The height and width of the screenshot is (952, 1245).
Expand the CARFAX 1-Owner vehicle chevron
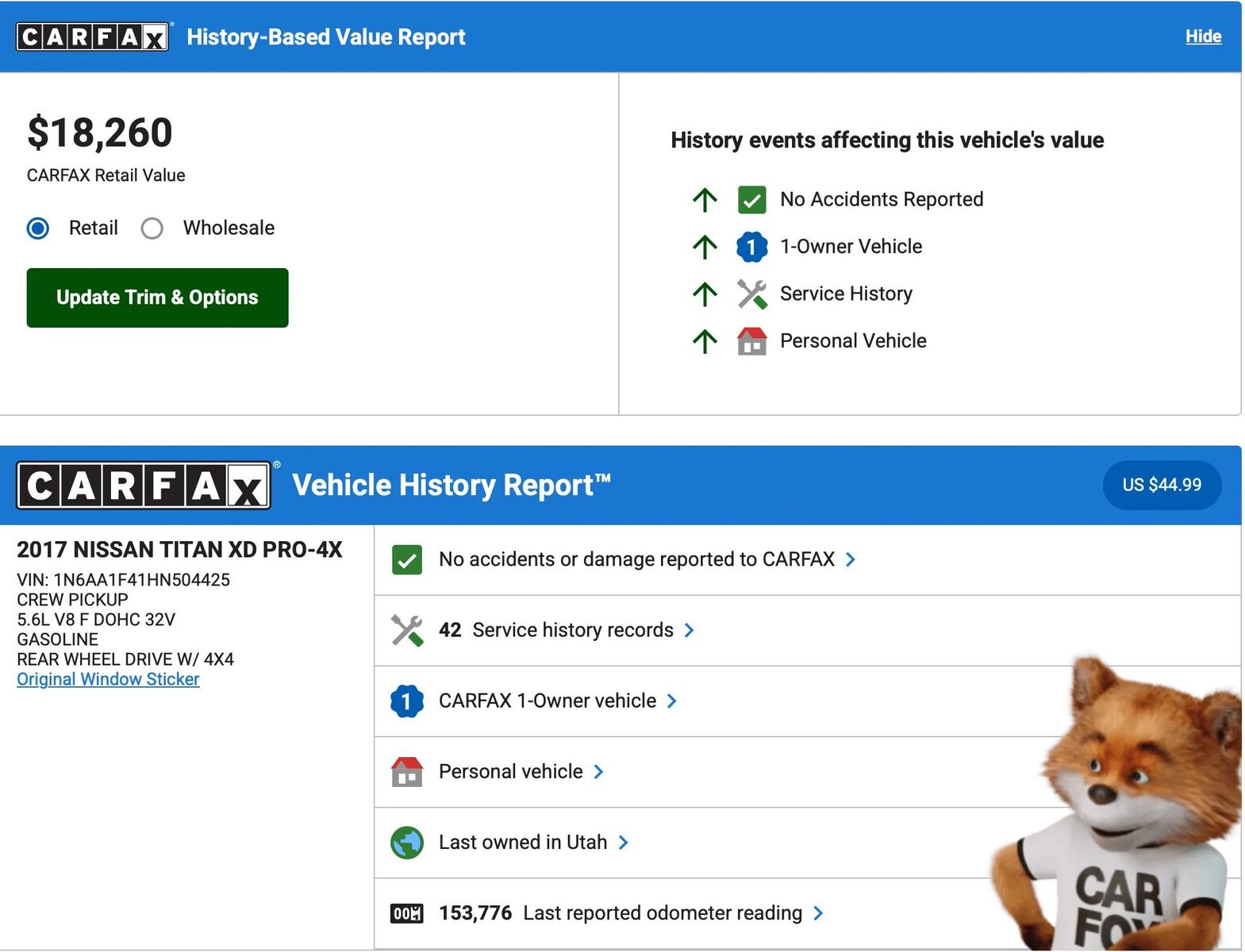click(x=672, y=701)
